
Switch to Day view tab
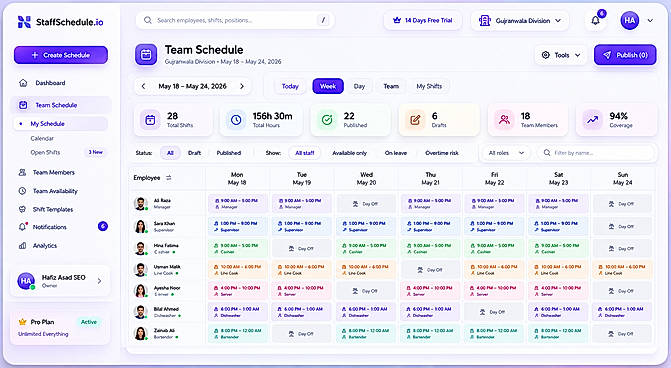point(359,86)
